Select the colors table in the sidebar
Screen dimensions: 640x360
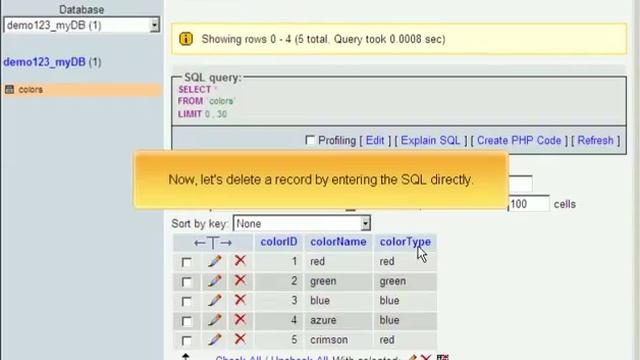(31, 89)
